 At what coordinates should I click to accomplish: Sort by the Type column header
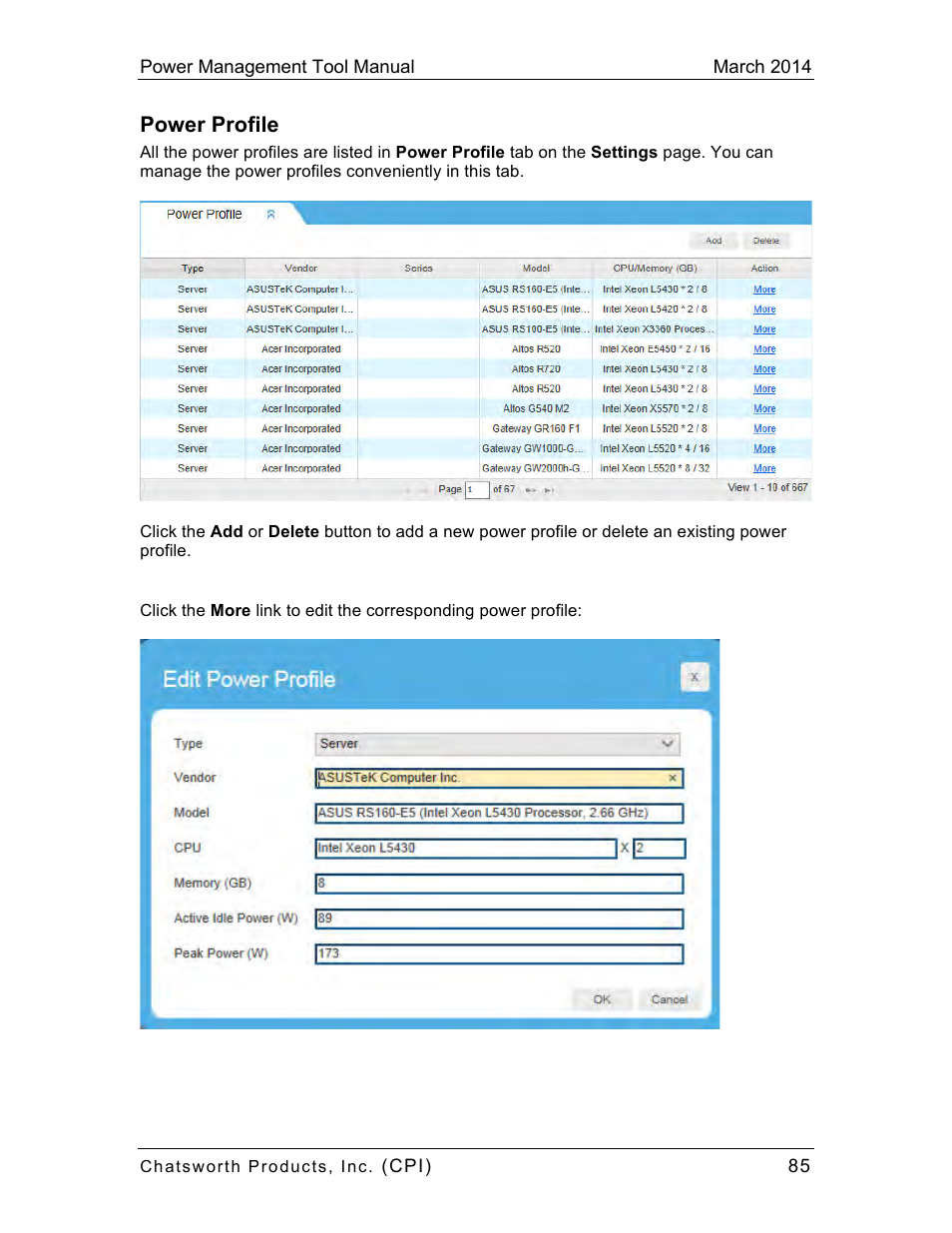click(x=193, y=269)
